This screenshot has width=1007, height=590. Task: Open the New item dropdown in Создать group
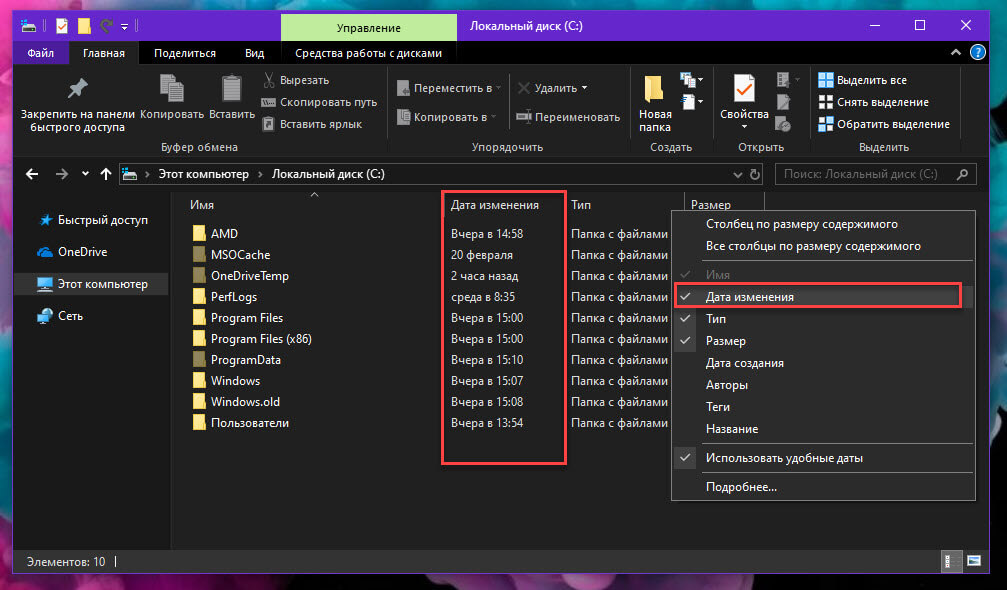coord(691,80)
